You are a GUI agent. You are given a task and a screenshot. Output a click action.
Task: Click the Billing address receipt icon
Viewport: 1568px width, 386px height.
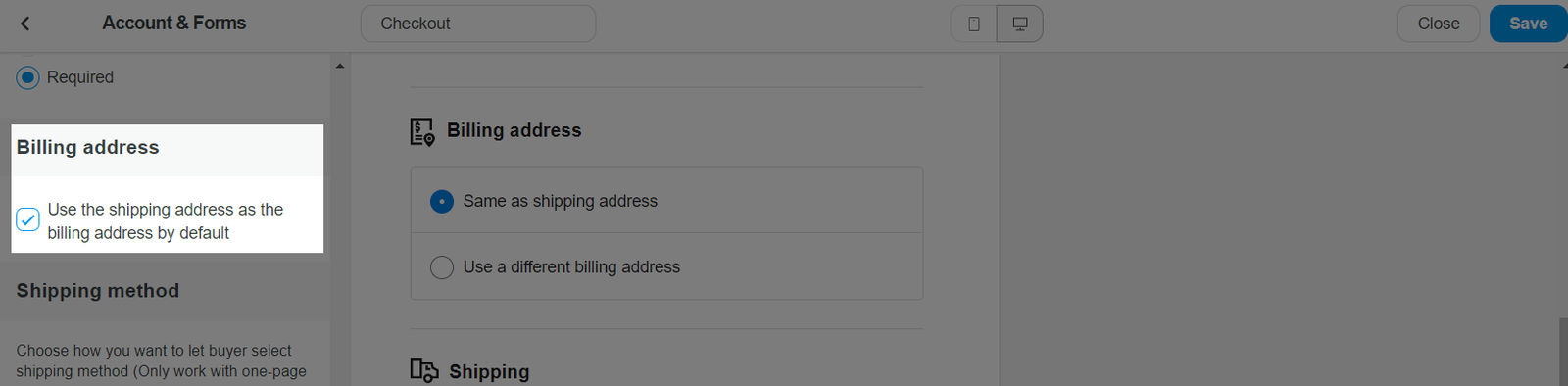click(422, 131)
